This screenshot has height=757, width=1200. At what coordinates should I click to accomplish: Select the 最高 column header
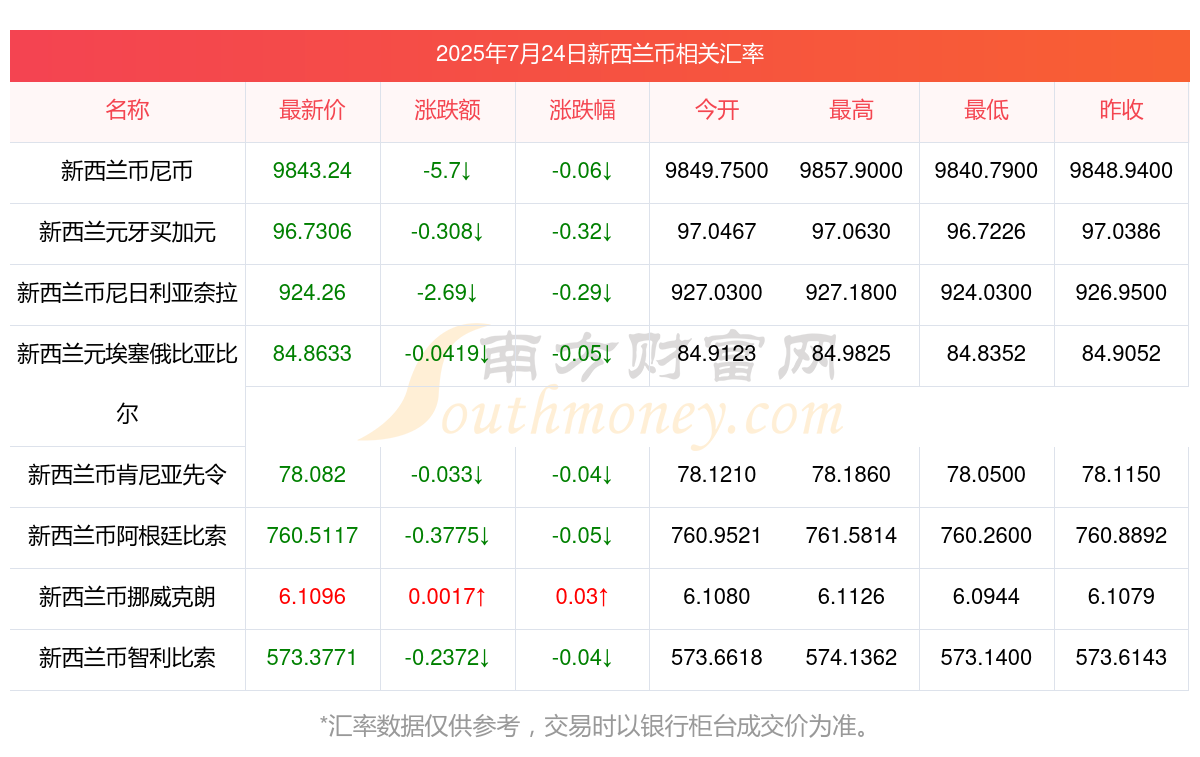pos(851,110)
